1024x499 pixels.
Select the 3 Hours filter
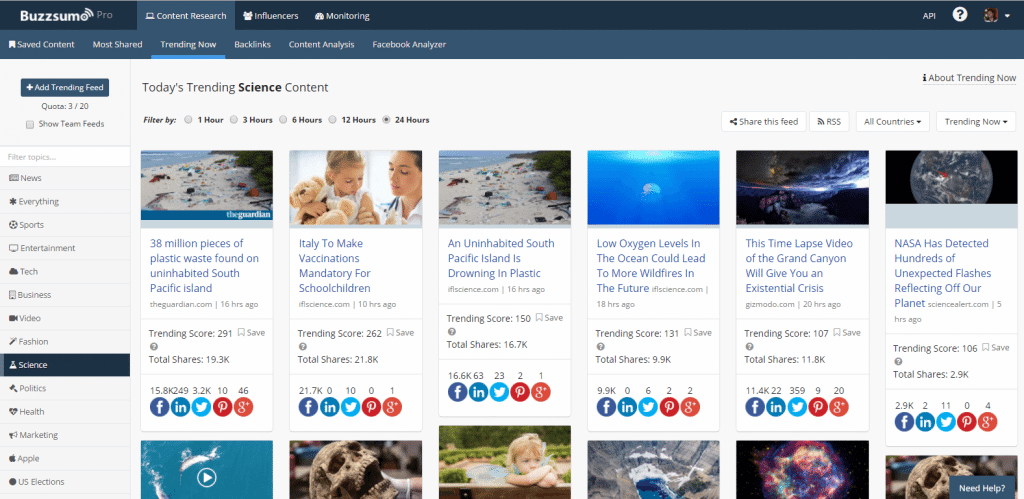pos(234,120)
